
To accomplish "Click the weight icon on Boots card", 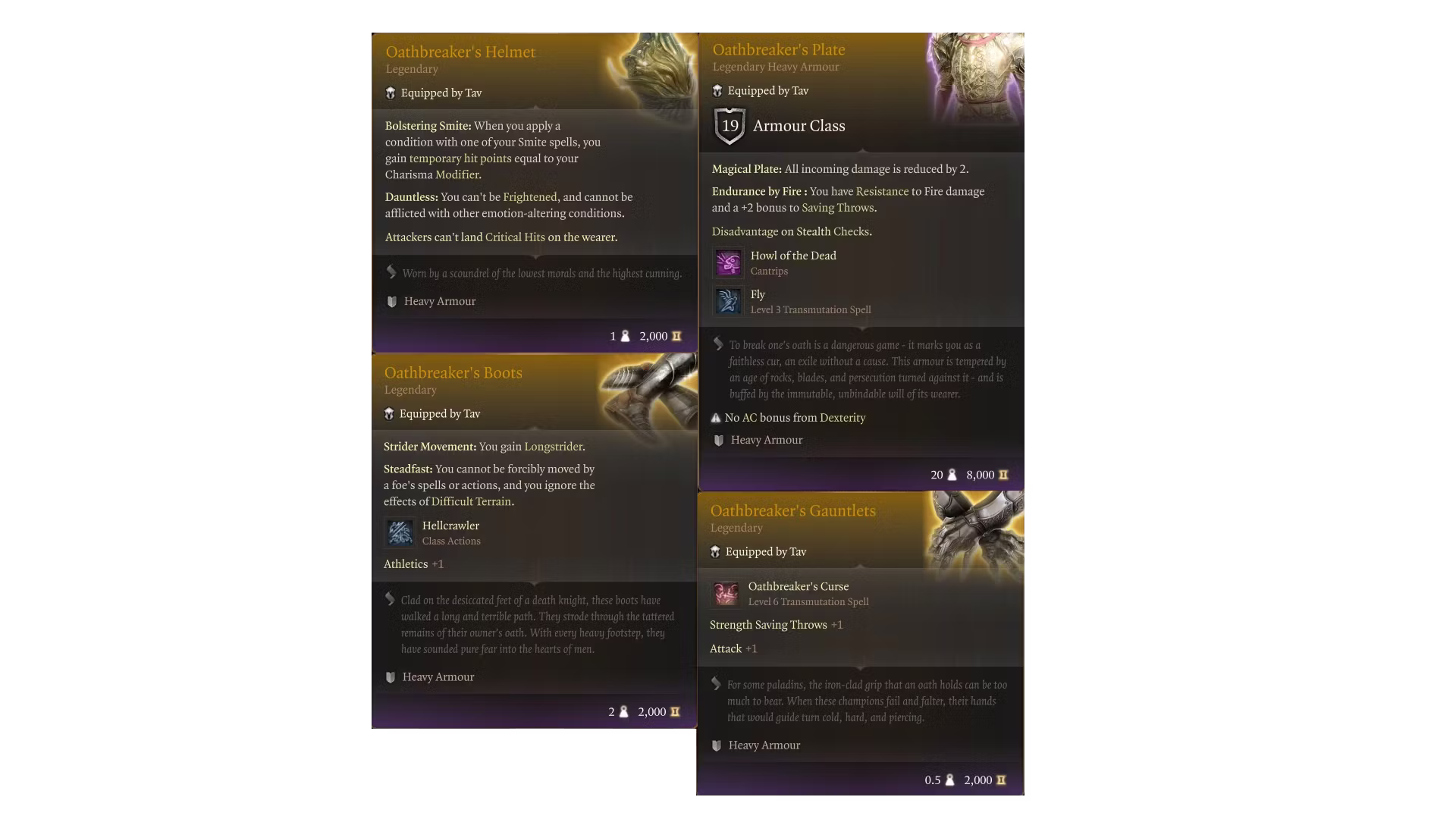I will point(623,712).
